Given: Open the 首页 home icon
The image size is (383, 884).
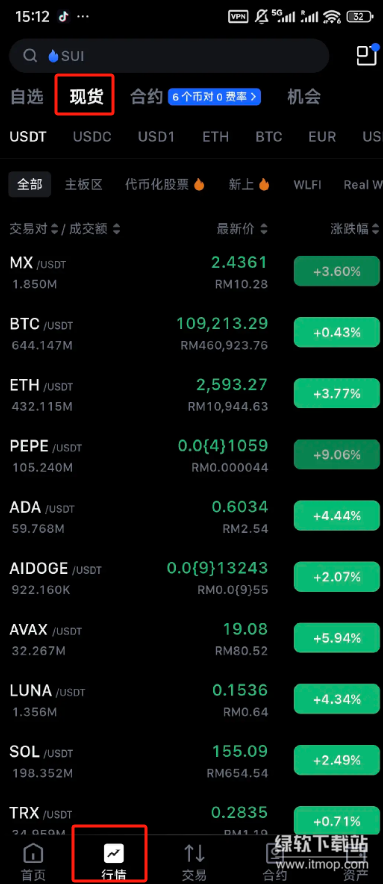Looking at the screenshot, I should tap(33, 853).
